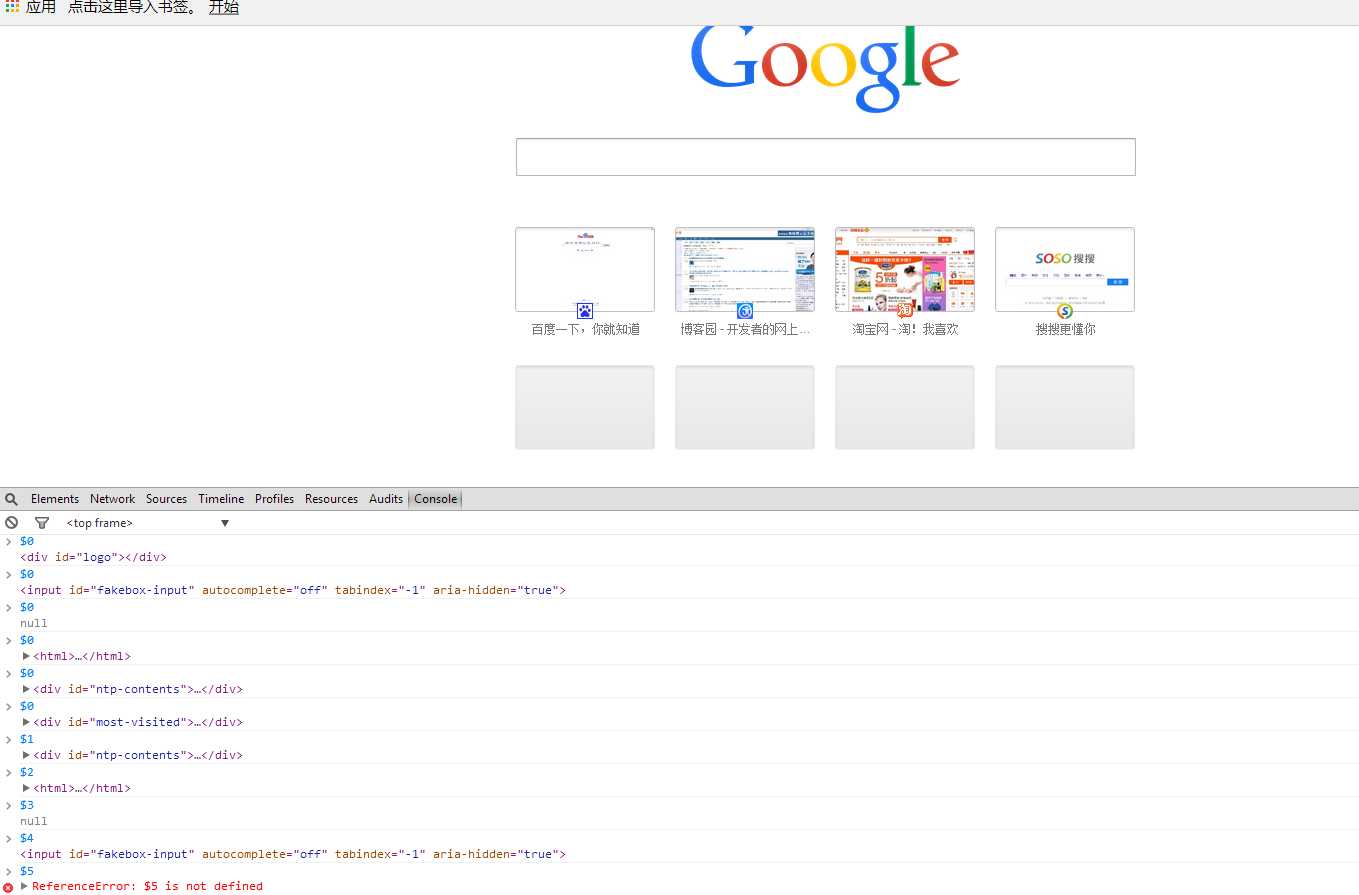Switch to the Sources tab
This screenshot has width=1359, height=895.
click(x=166, y=499)
